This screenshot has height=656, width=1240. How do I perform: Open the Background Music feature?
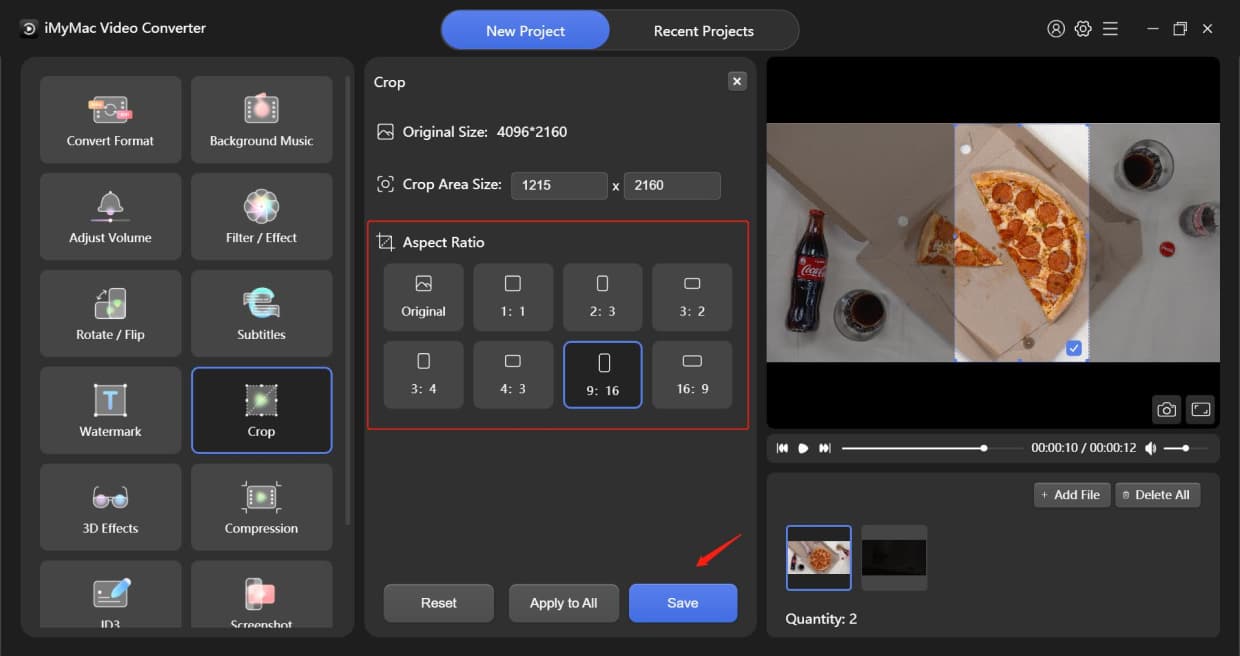click(261, 119)
